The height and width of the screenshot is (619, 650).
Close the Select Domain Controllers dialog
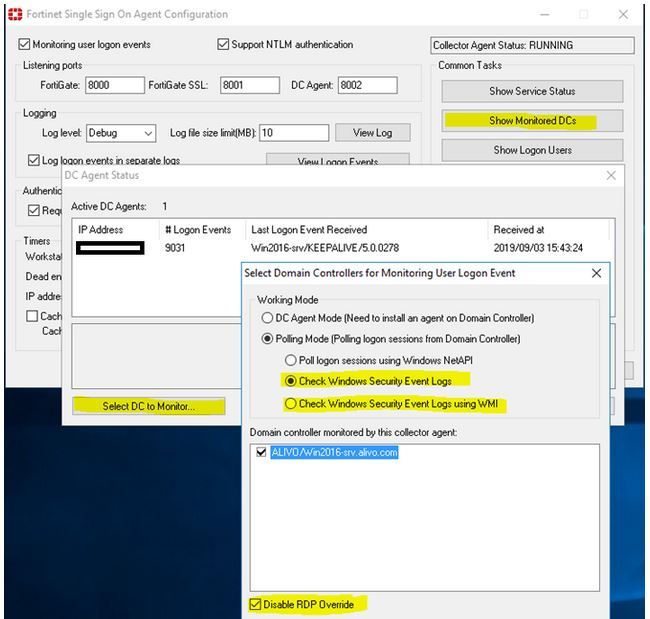click(x=597, y=273)
